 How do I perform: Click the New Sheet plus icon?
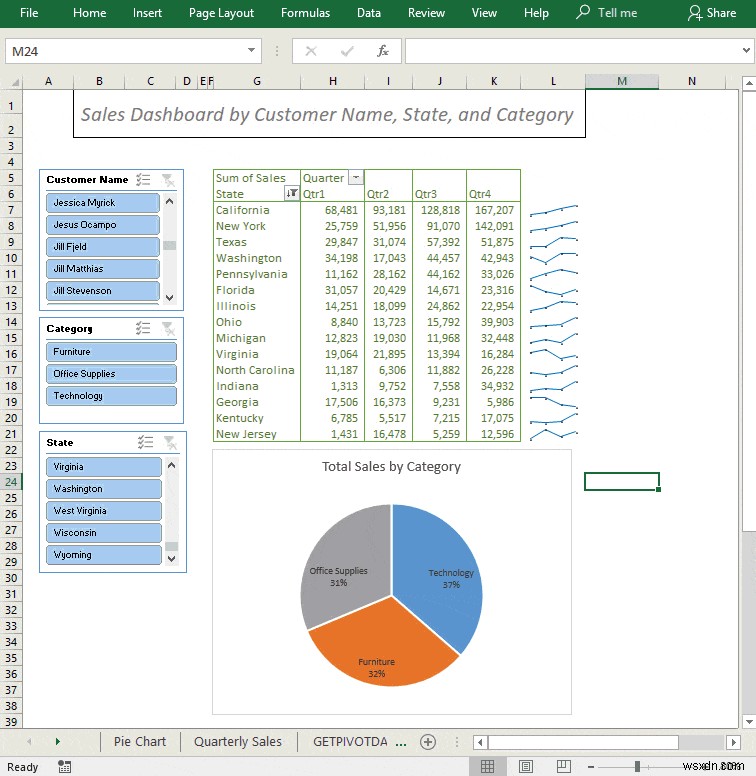tap(428, 741)
